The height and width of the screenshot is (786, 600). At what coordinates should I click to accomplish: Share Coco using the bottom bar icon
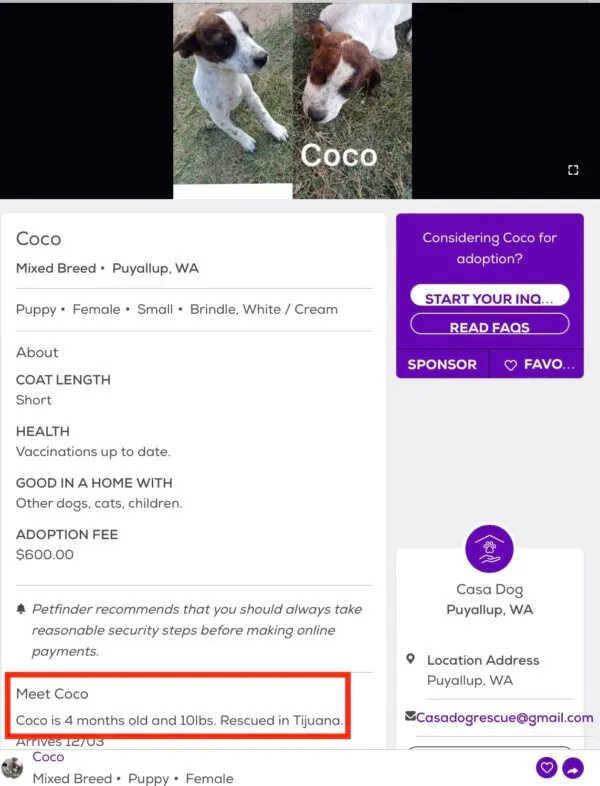coord(573,768)
